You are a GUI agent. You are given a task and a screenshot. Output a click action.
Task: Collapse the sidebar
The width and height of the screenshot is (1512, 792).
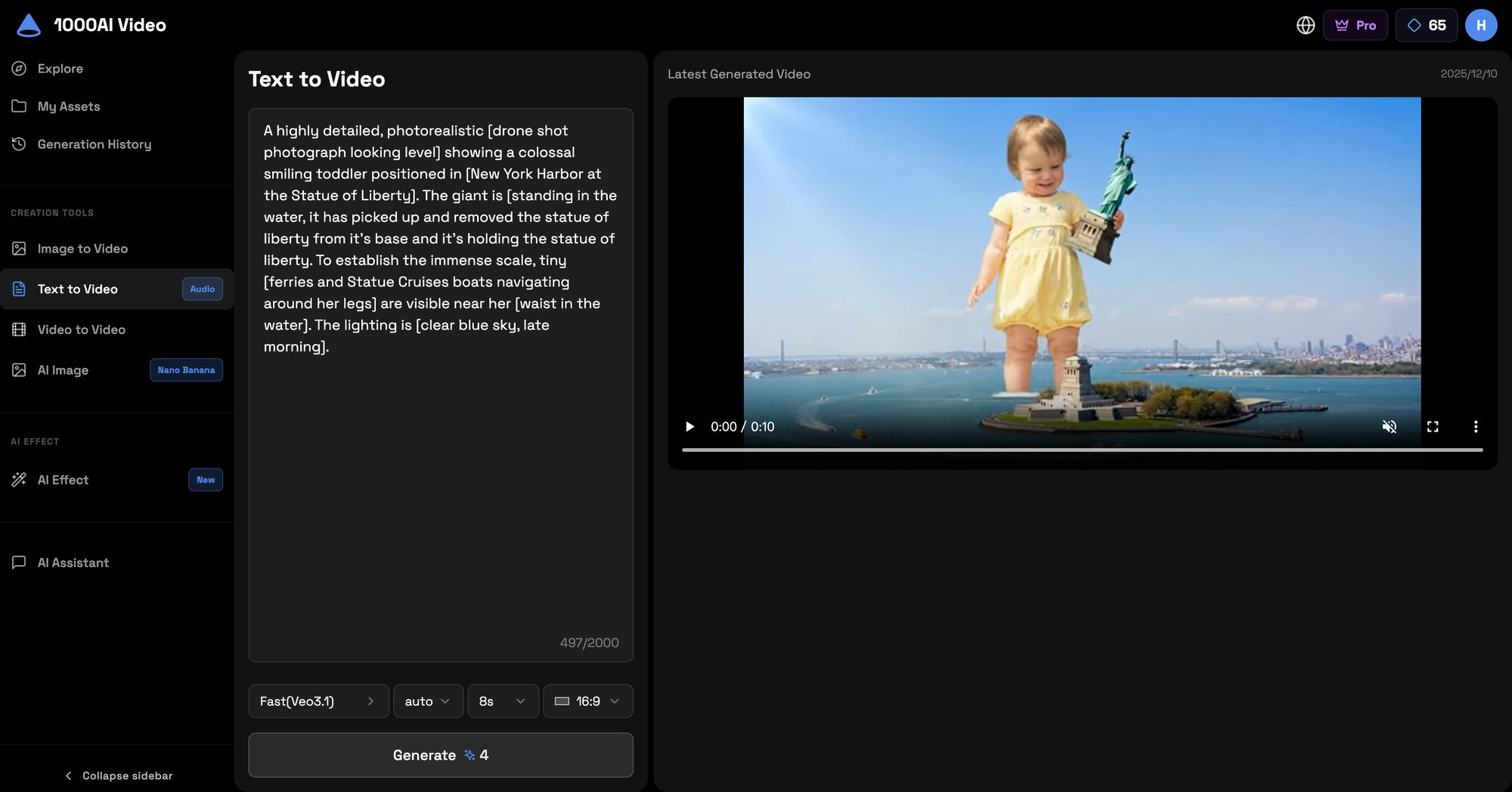[x=119, y=776]
